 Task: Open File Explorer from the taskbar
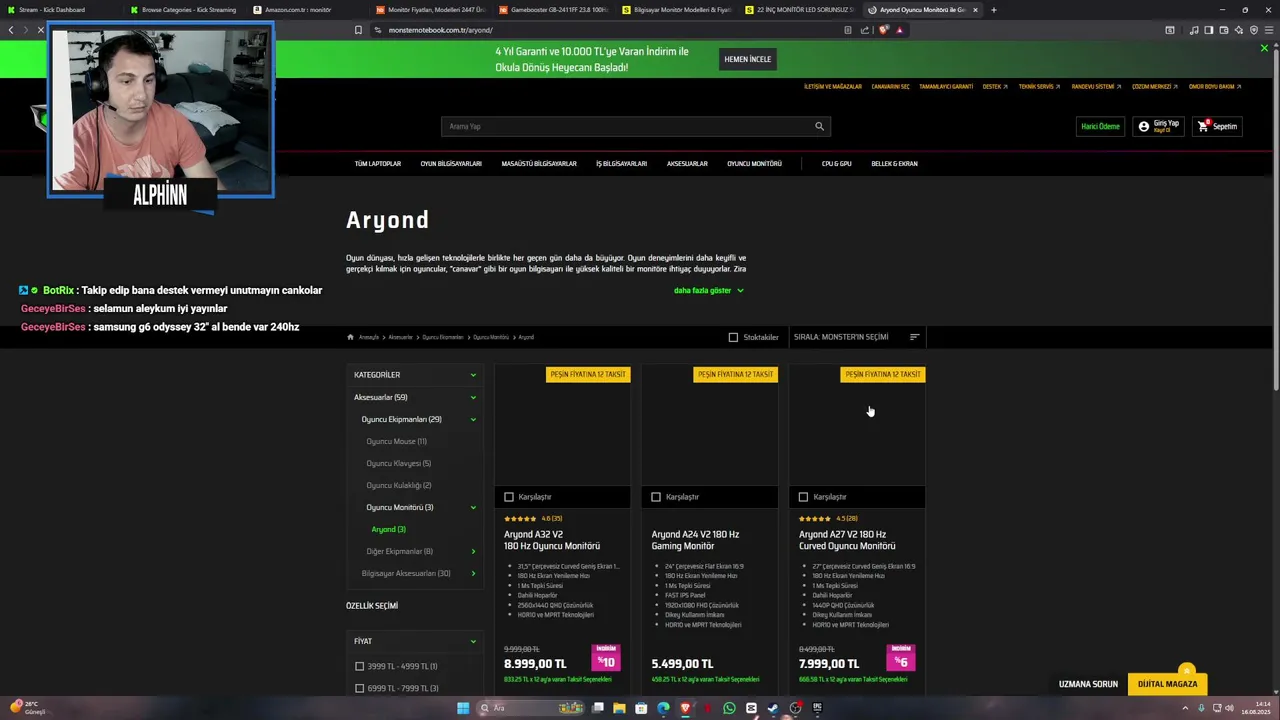[x=619, y=708]
